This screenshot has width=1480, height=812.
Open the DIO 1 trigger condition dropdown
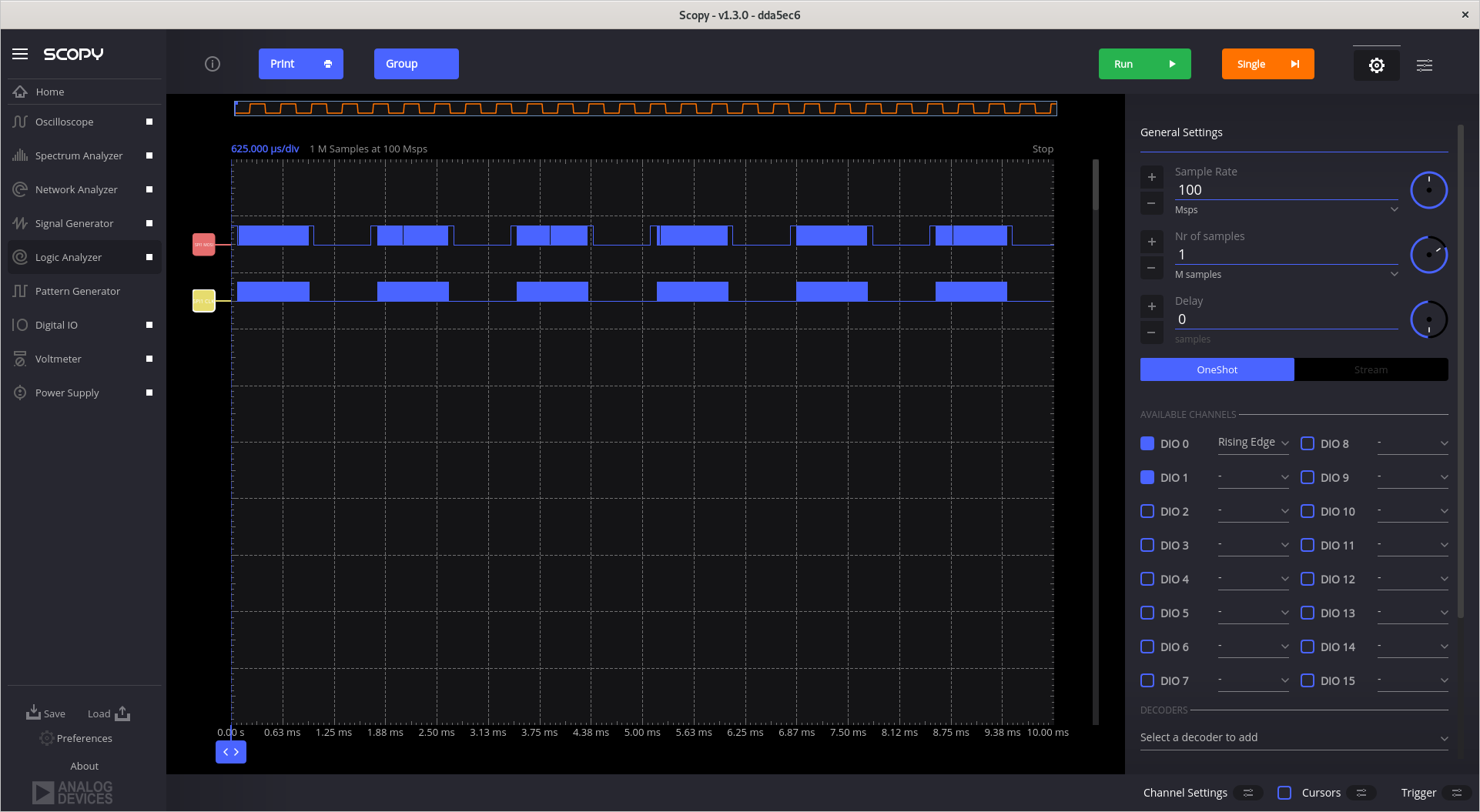point(1253,477)
